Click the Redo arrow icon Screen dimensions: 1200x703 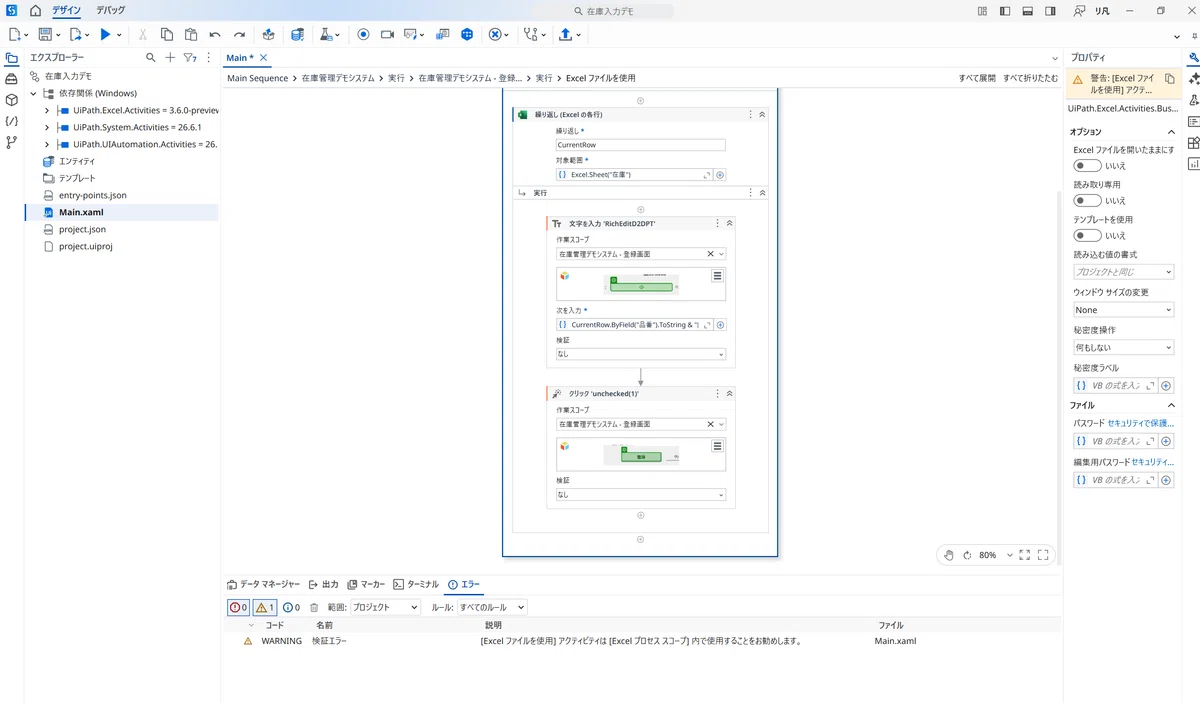(x=239, y=34)
